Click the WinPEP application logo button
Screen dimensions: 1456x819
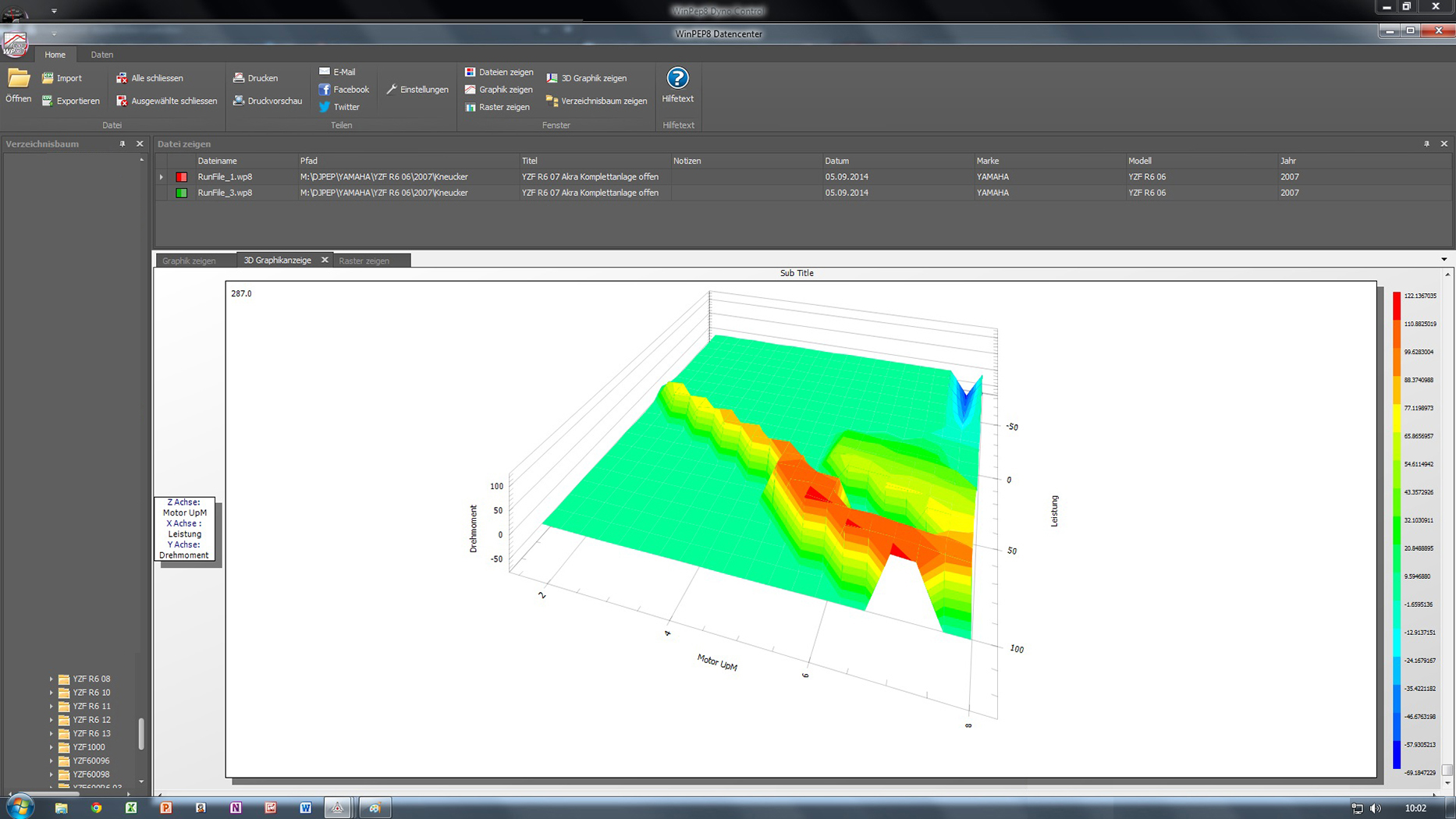(x=15, y=44)
